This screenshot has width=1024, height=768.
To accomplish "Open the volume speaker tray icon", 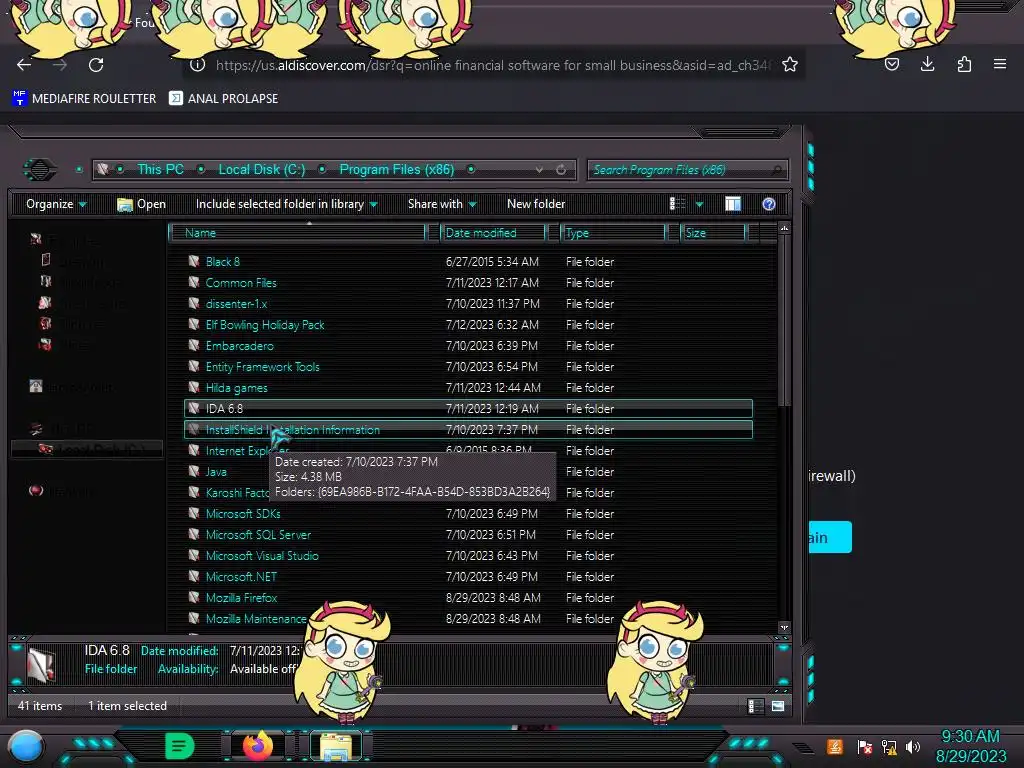I will coord(912,746).
